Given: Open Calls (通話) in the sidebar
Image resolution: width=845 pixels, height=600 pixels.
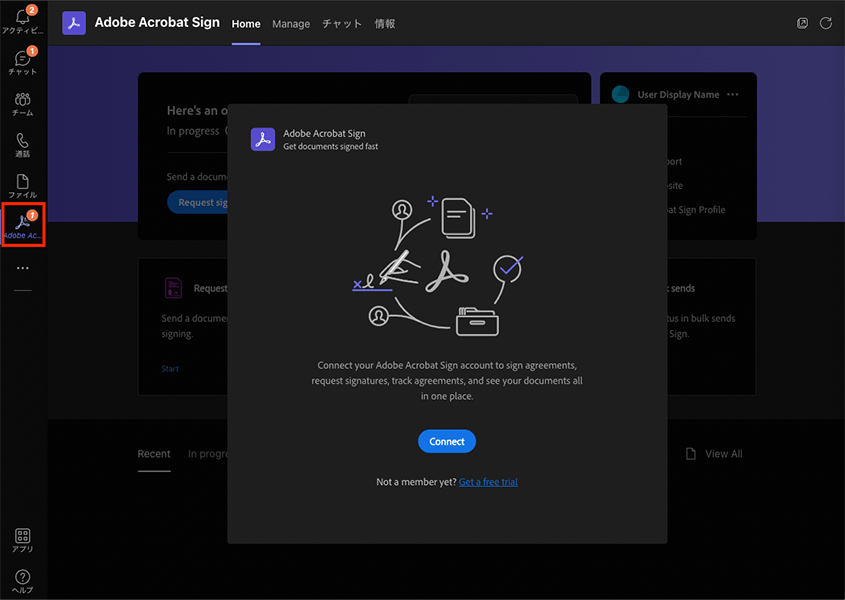Looking at the screenshot, I should (x=23, y=145).
